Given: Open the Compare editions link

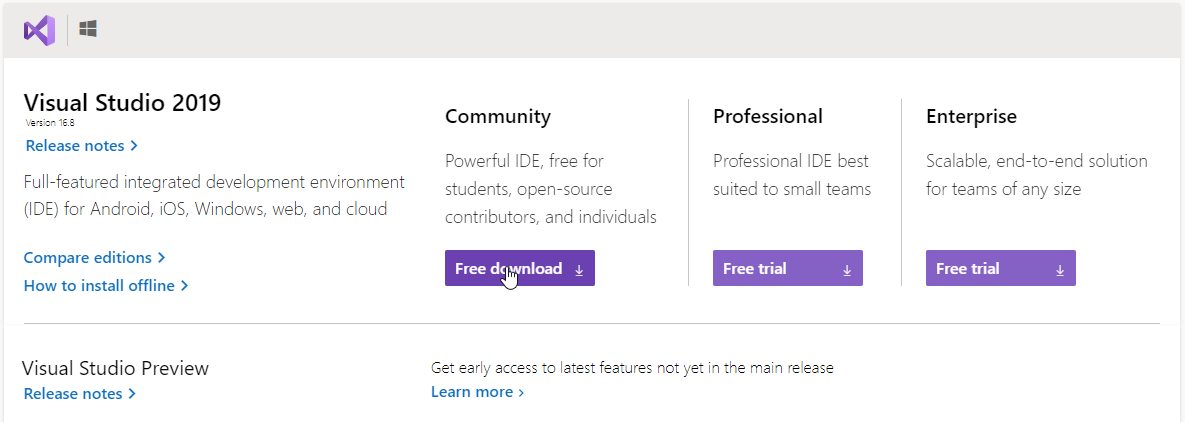Looking at the screenshot, I should coord(88,258).
